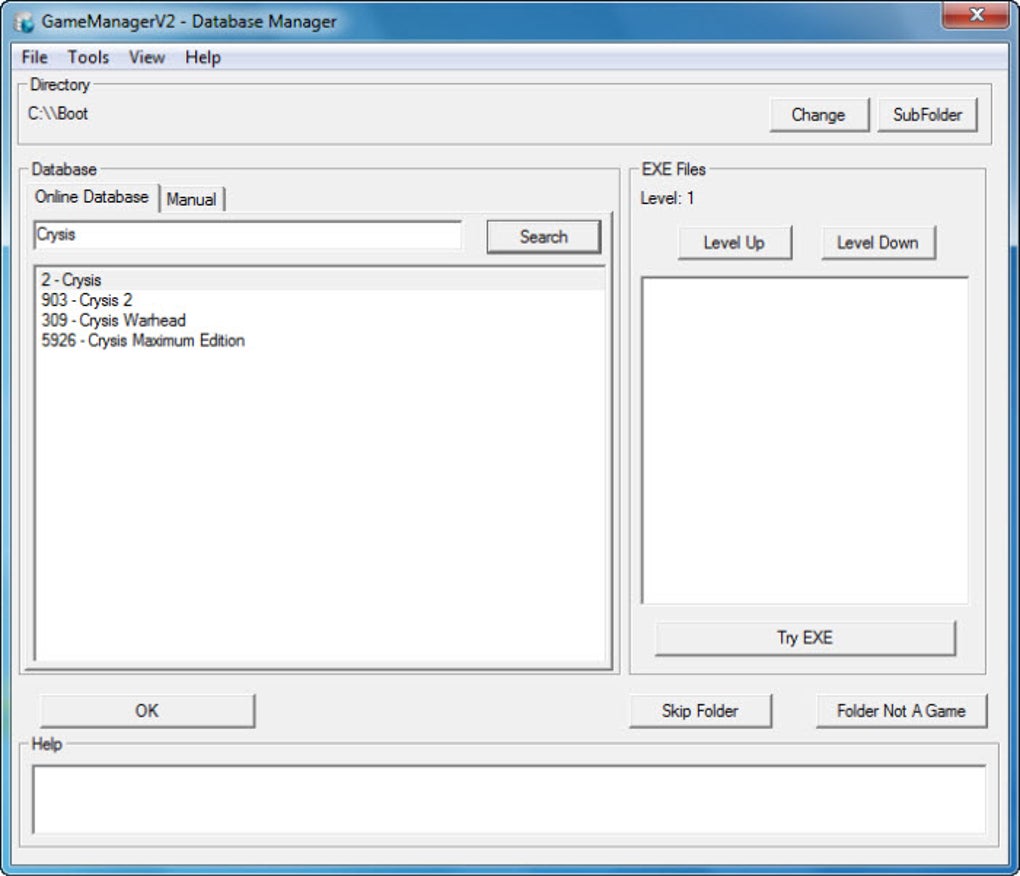This screenshot has height=876, width=1020.
Task: Click the C:\\Boot directory path text
Action: click(x=58, y=114)
